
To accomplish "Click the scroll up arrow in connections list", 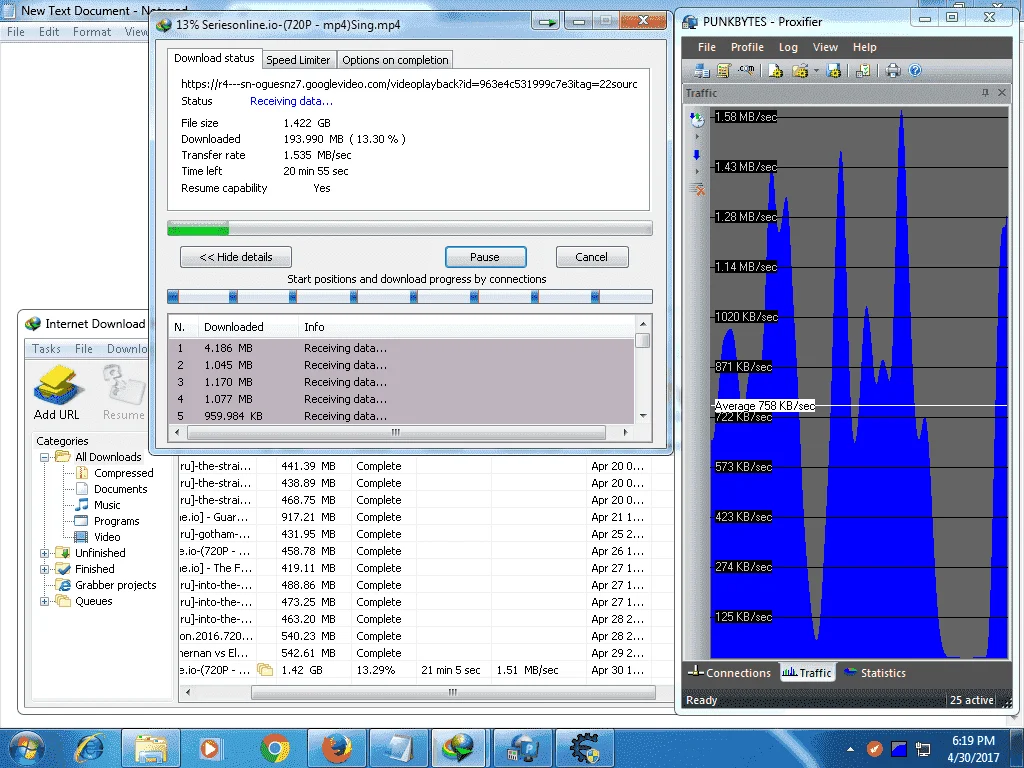I will click(643, 324).
